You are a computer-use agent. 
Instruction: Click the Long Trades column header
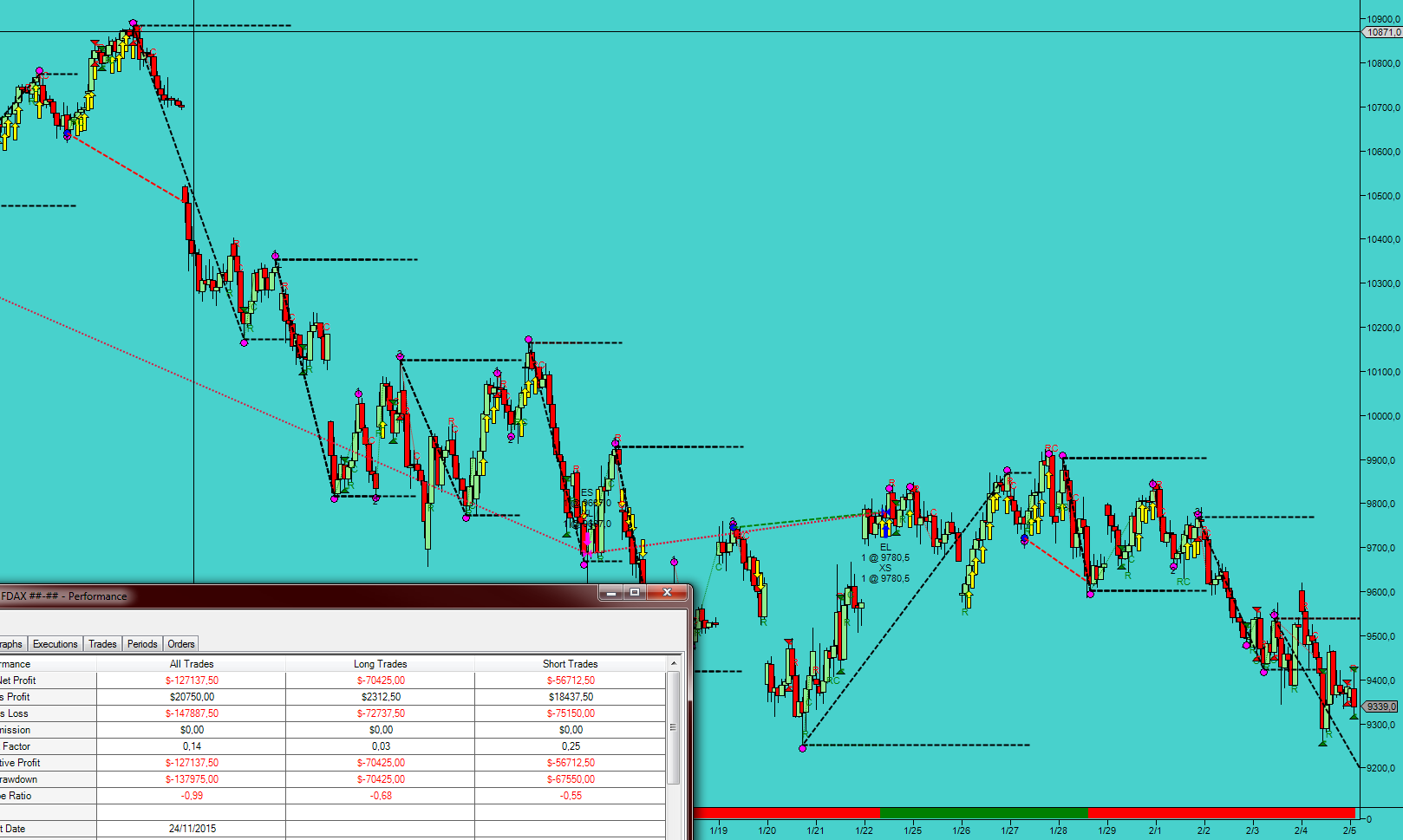(380, 664)
